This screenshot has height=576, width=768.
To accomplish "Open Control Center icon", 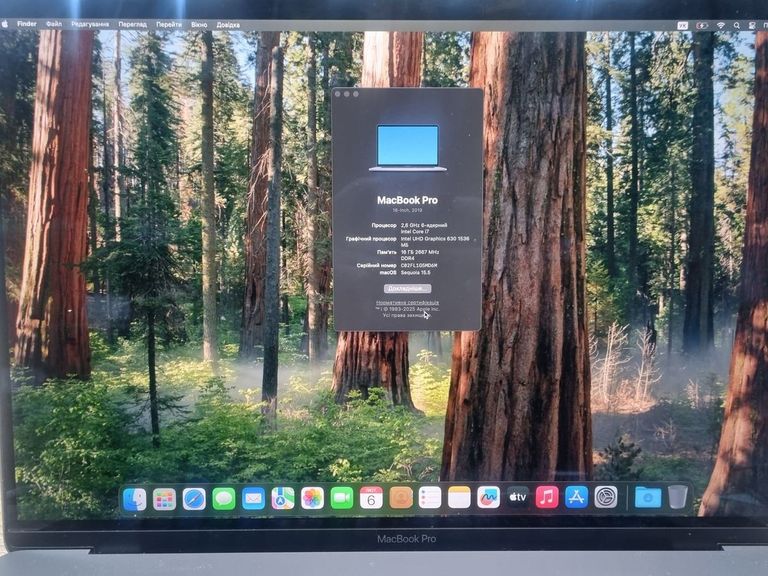I will pos(752,25).
